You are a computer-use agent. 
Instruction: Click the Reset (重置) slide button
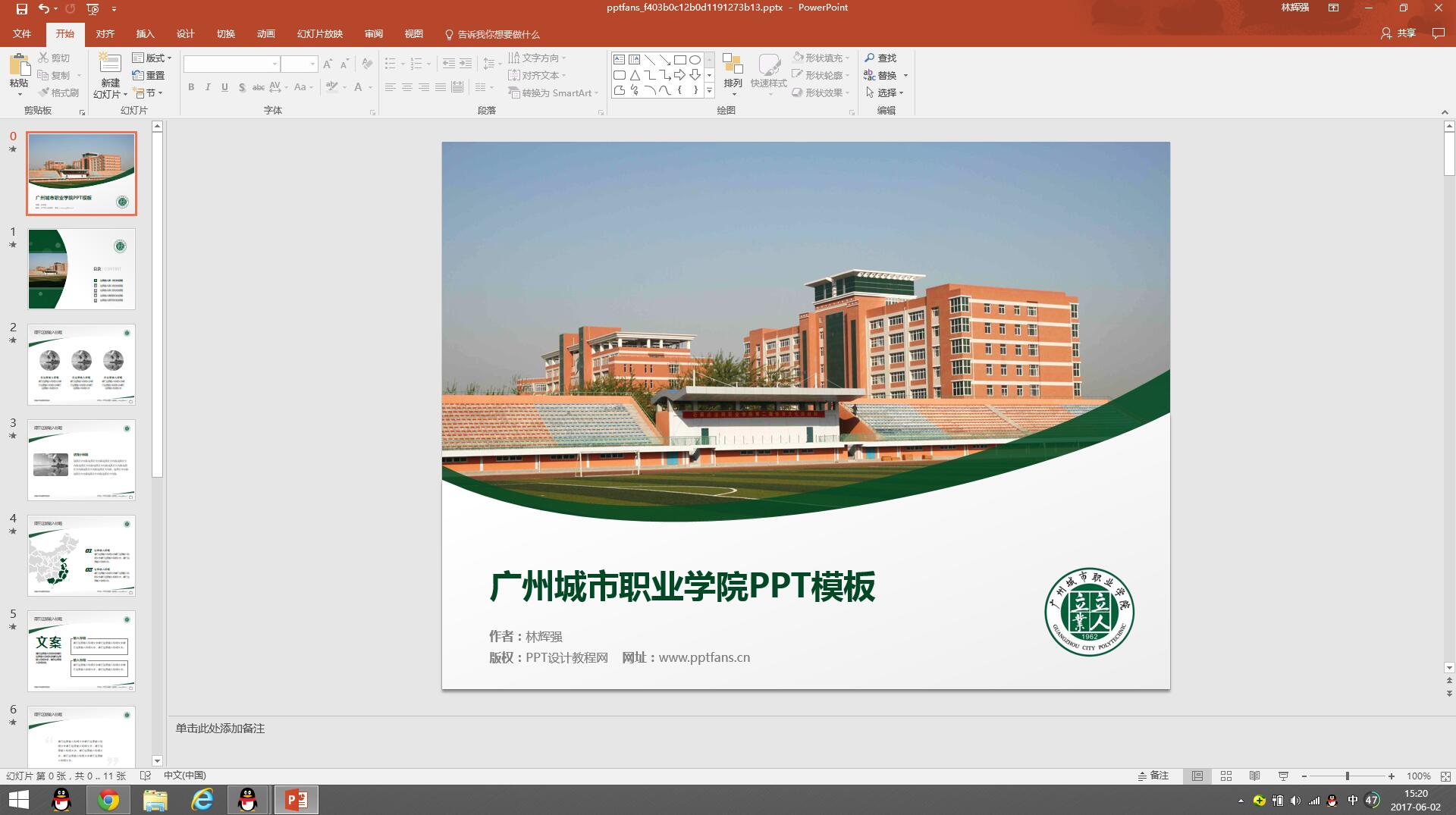click(x=149, y=75)
